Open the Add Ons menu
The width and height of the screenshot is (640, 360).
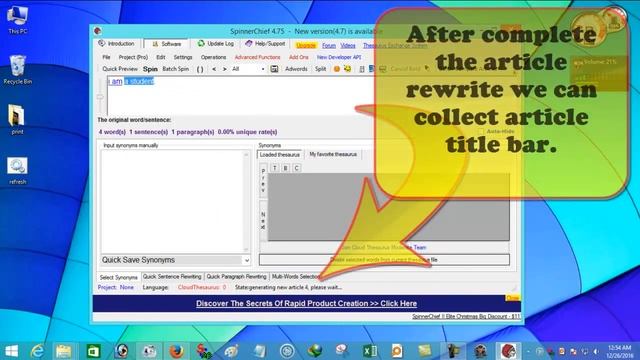(x=299, y=57)
